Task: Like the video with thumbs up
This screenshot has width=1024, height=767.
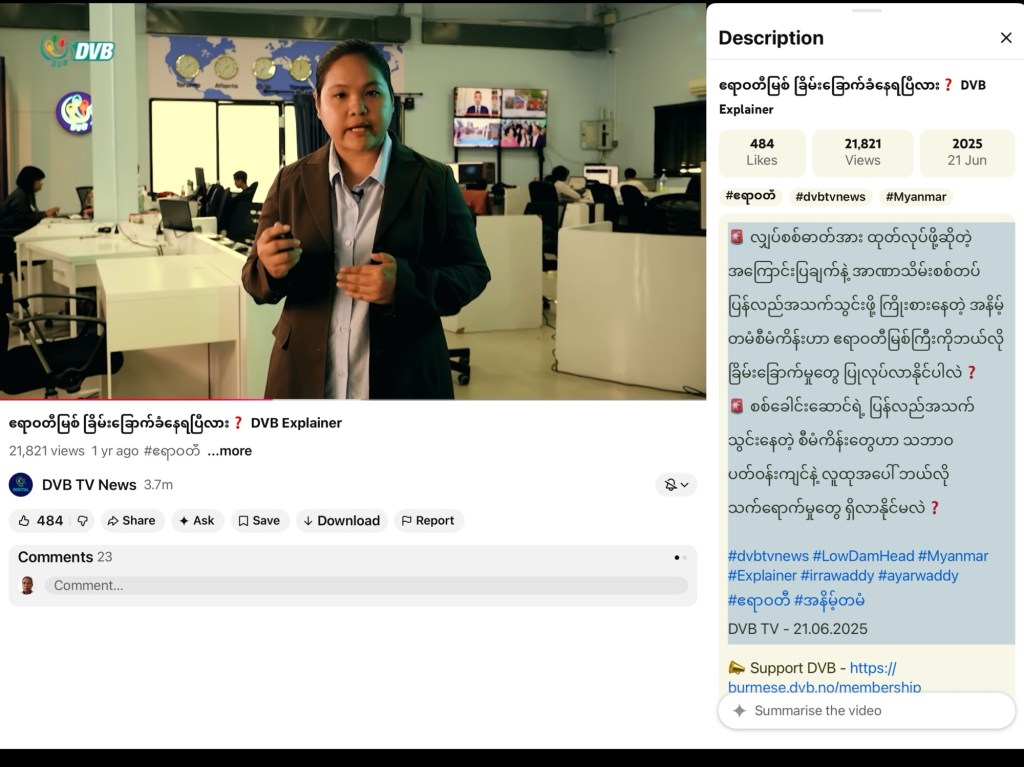Action: coord(40,521)
